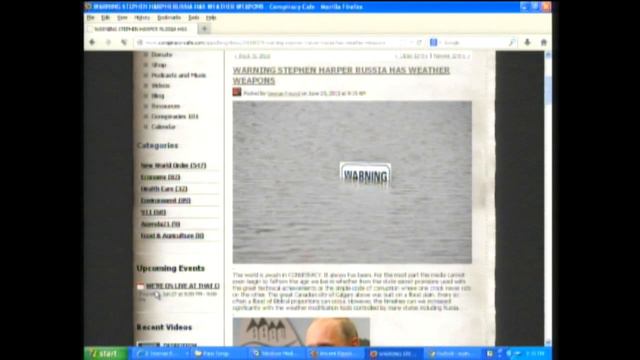The height and width of the screenshot is (360, 640).
Task: Click the reload icon in the address bar
Action: [419, 42]
